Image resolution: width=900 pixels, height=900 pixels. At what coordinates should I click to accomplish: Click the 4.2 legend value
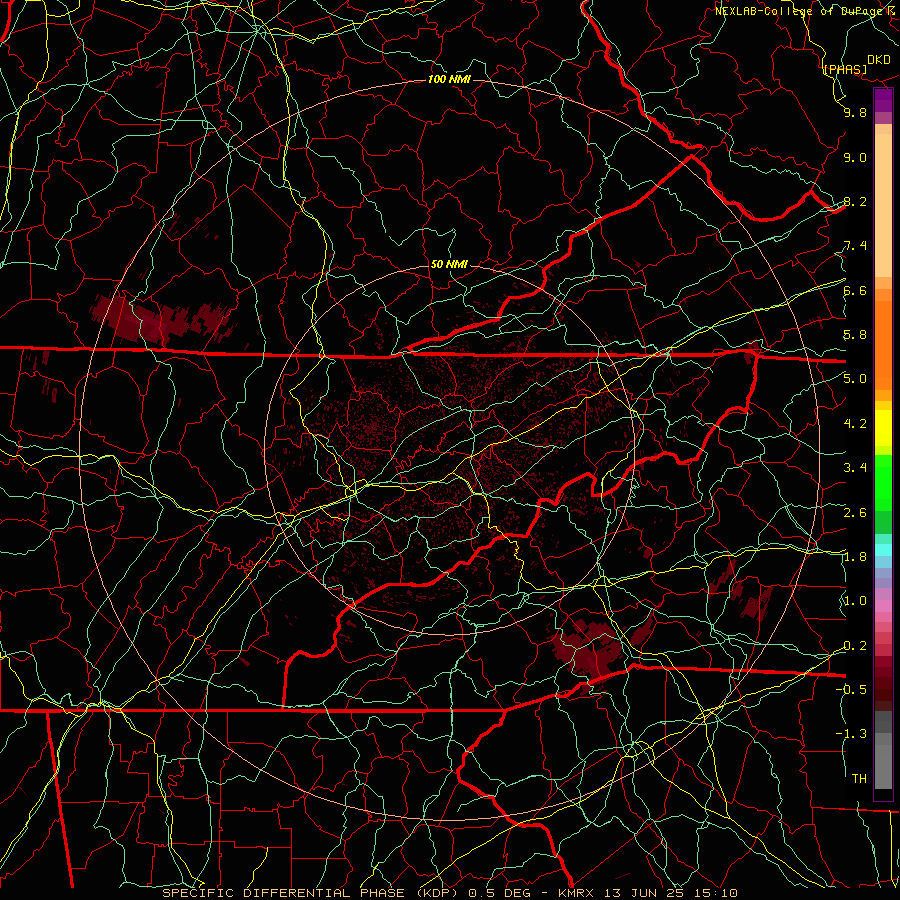coord(855,424)
